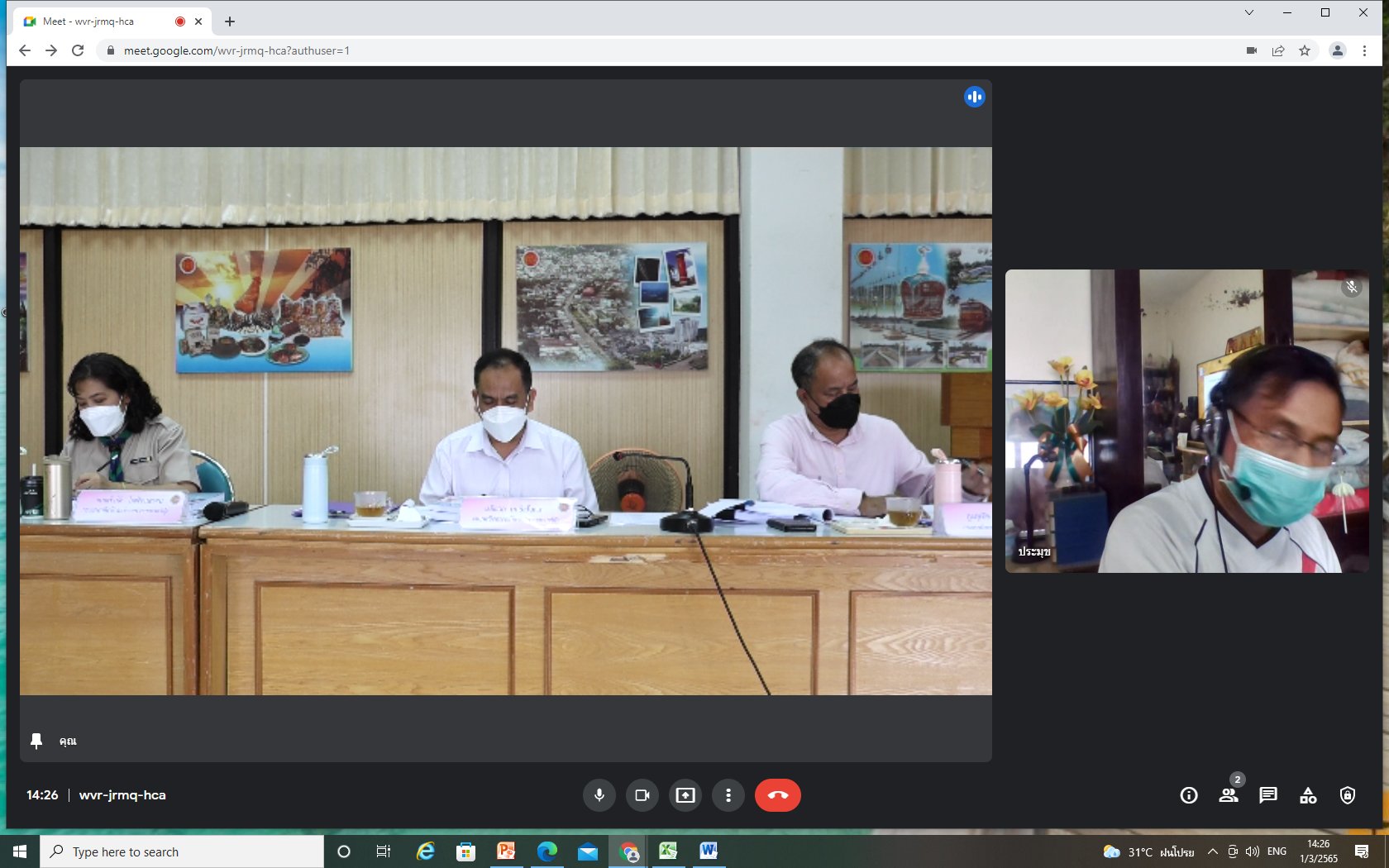This screenshot has height=868, width=1389.
Task: Open the Host controls shield icon
Action: (1348, 795)
